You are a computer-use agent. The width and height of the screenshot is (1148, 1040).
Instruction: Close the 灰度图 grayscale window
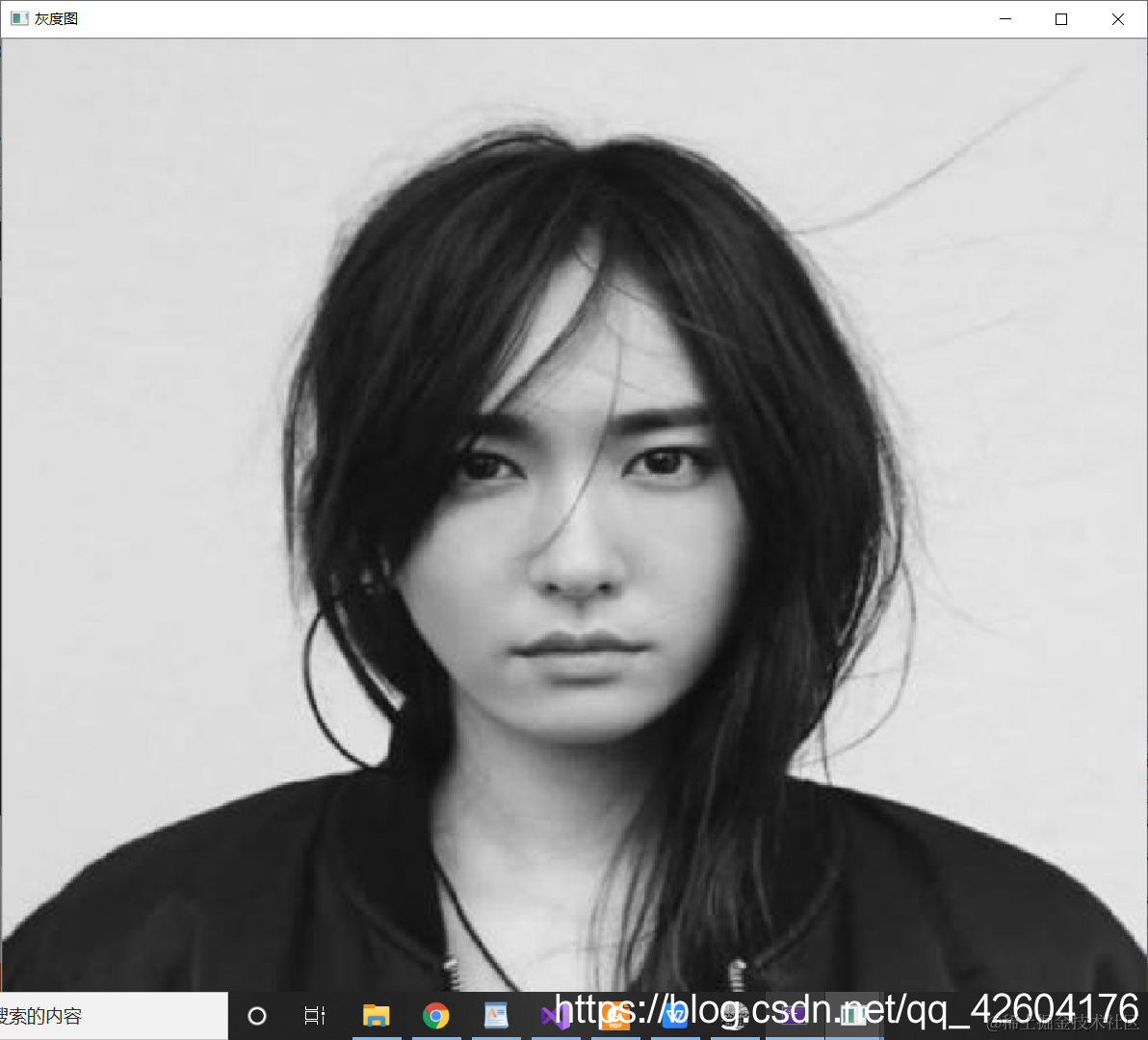point(1117,18)
